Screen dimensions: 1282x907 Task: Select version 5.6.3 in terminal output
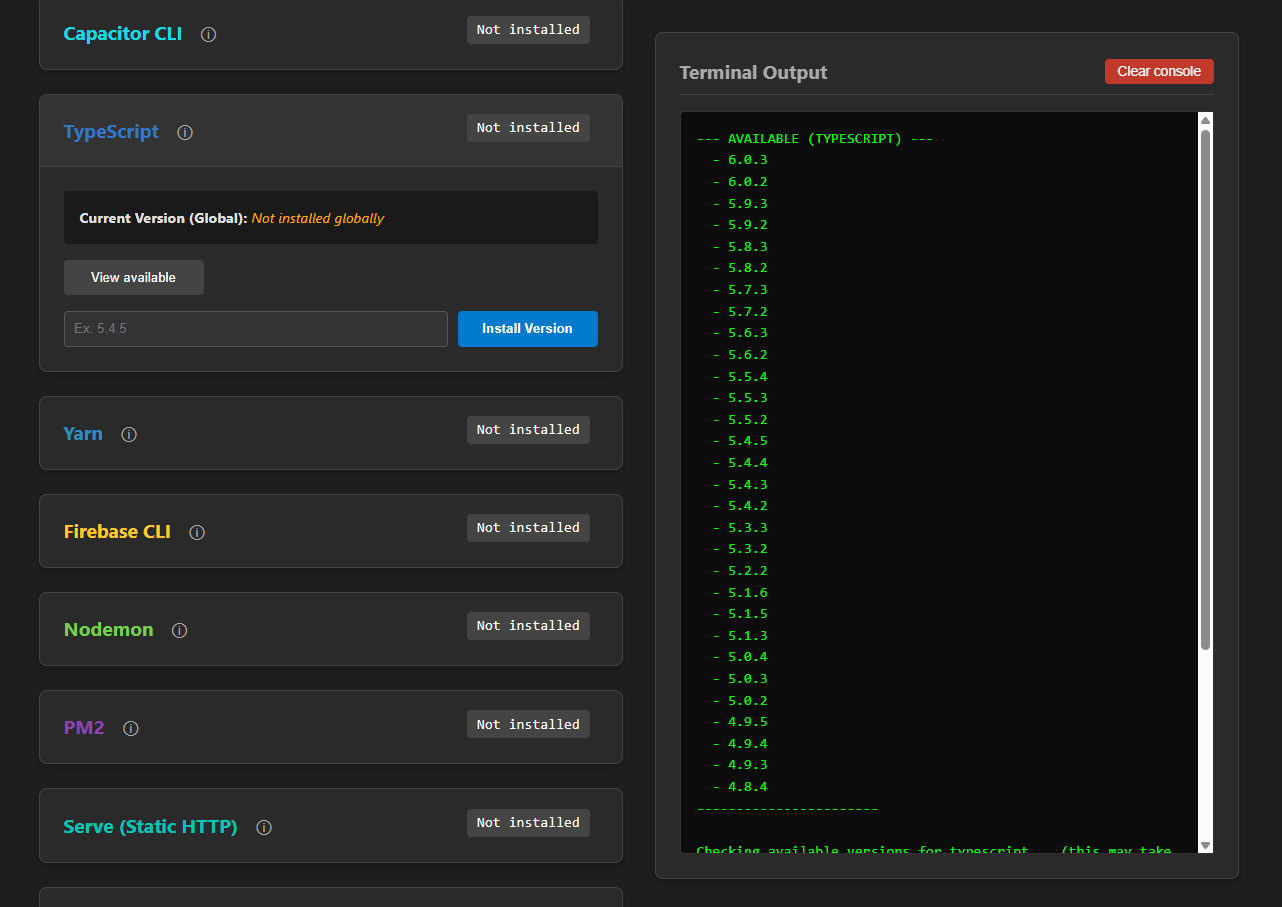[x=747, y=333]
